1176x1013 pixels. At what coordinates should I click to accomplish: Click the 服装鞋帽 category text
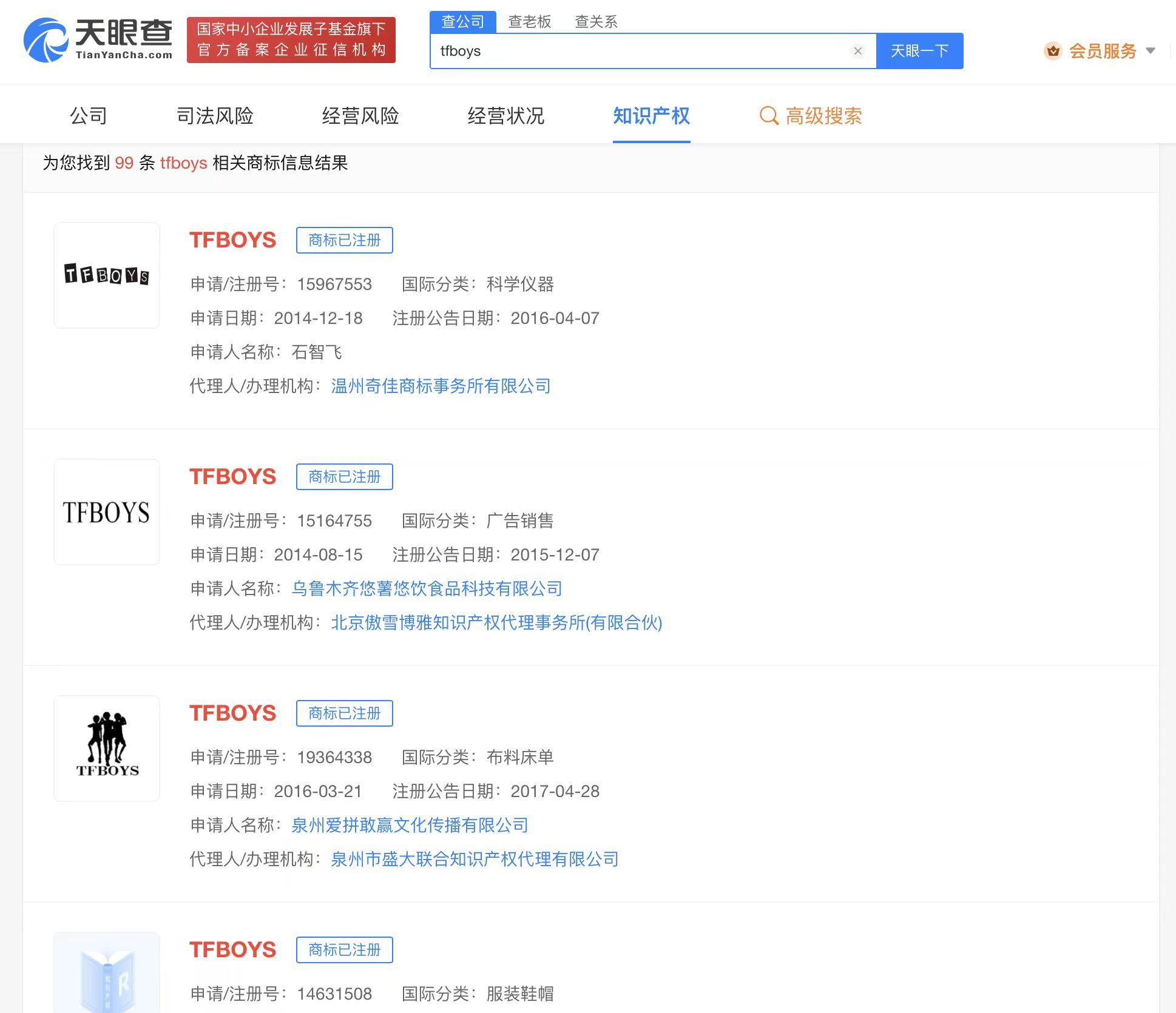coord(520,994)
